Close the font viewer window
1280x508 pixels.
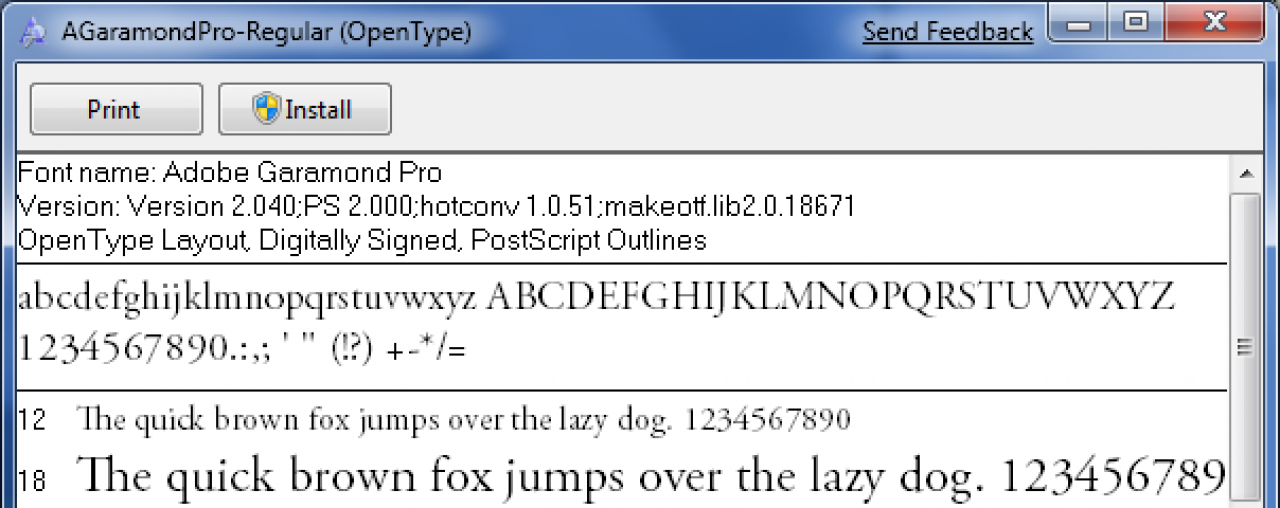pos(1215,22)
